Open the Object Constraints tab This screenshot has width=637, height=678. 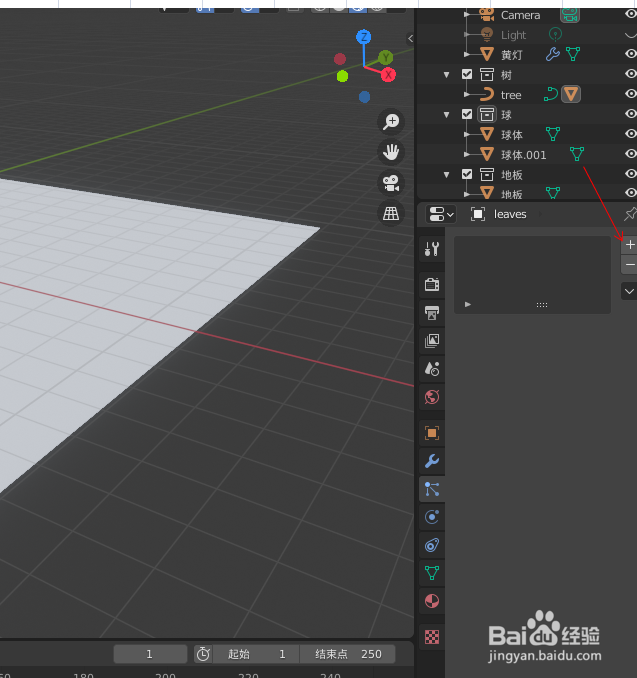click(x=432, y=545)
